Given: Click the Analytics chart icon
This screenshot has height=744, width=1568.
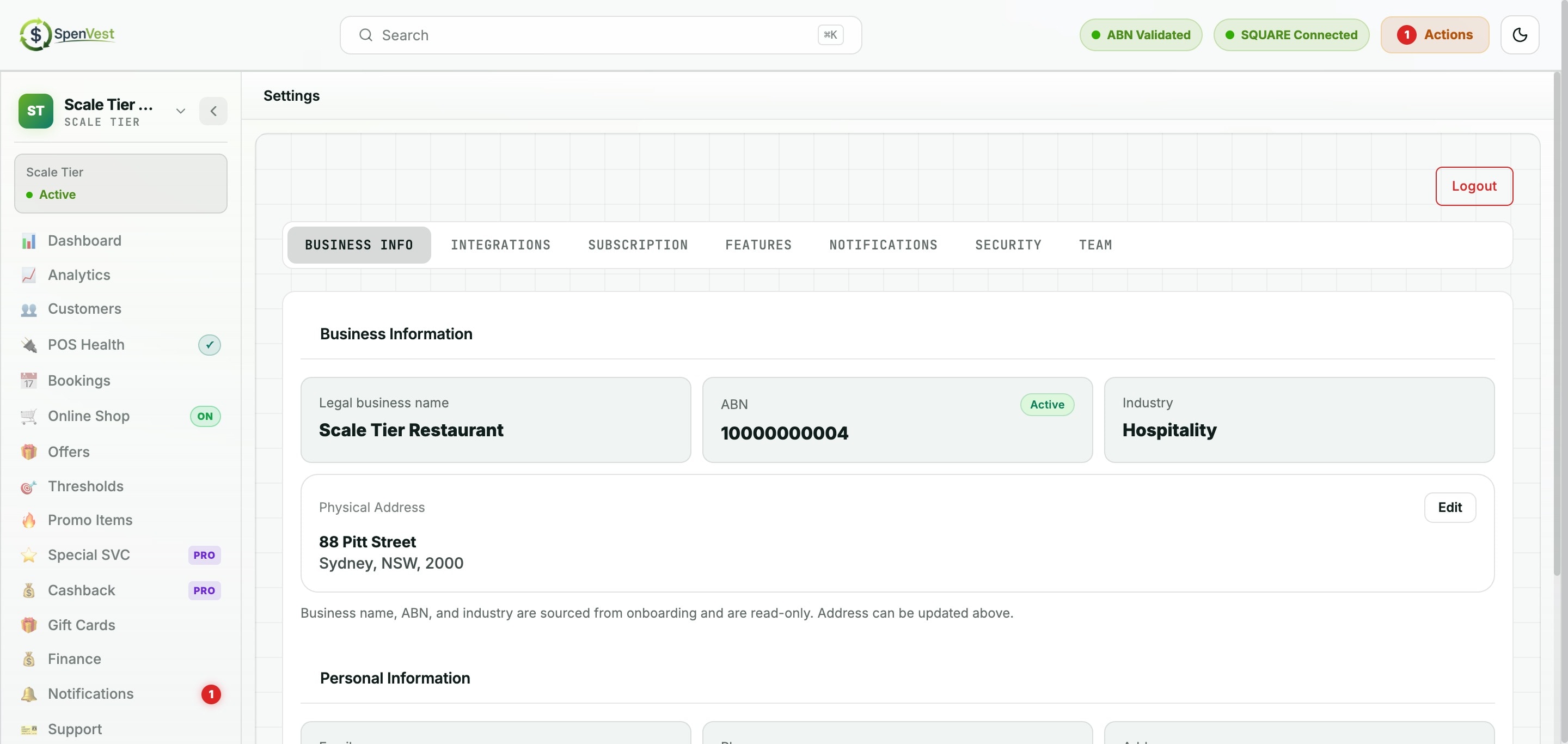Looking at the screenshot, I should coord(29,275).
